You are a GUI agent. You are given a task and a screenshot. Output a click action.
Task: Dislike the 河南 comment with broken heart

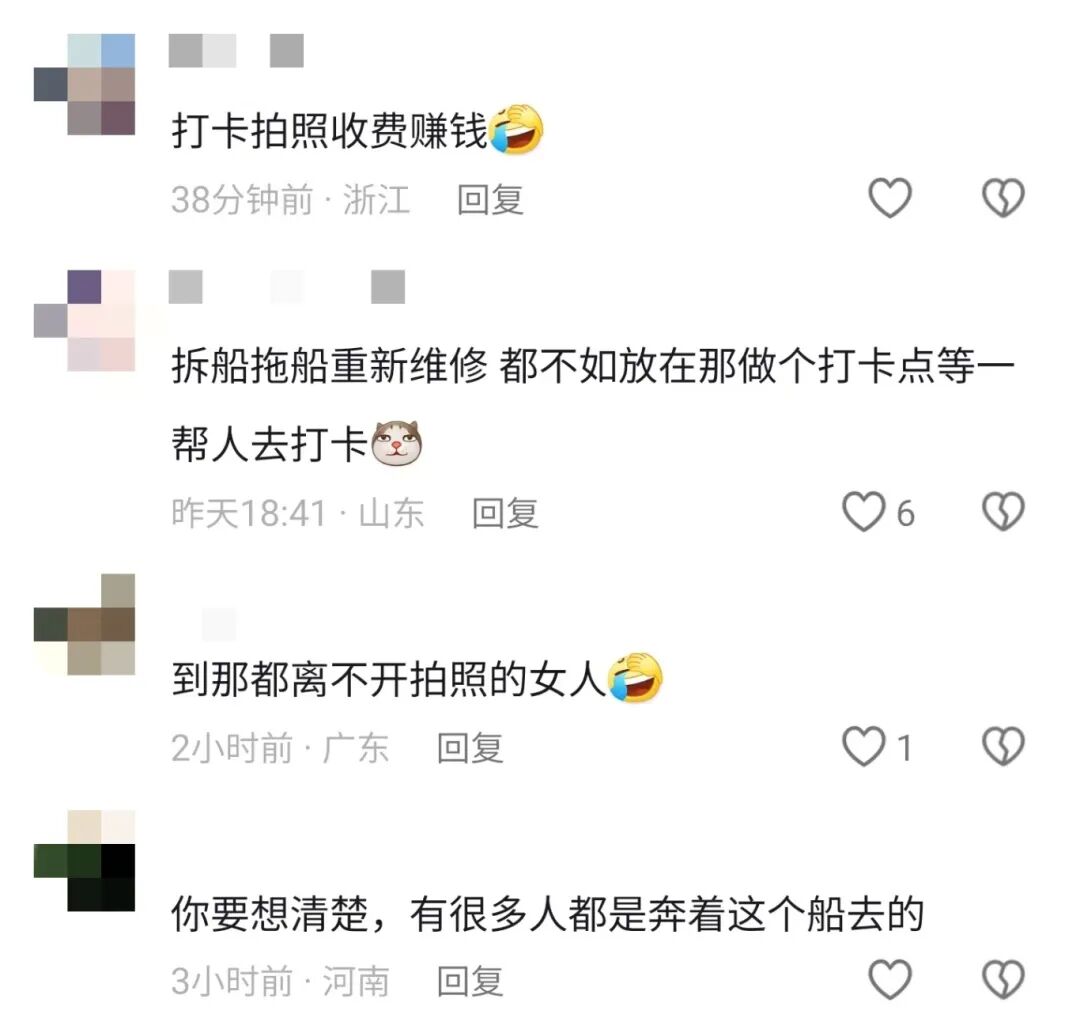pyautogui.click(x=1003, y=979)
